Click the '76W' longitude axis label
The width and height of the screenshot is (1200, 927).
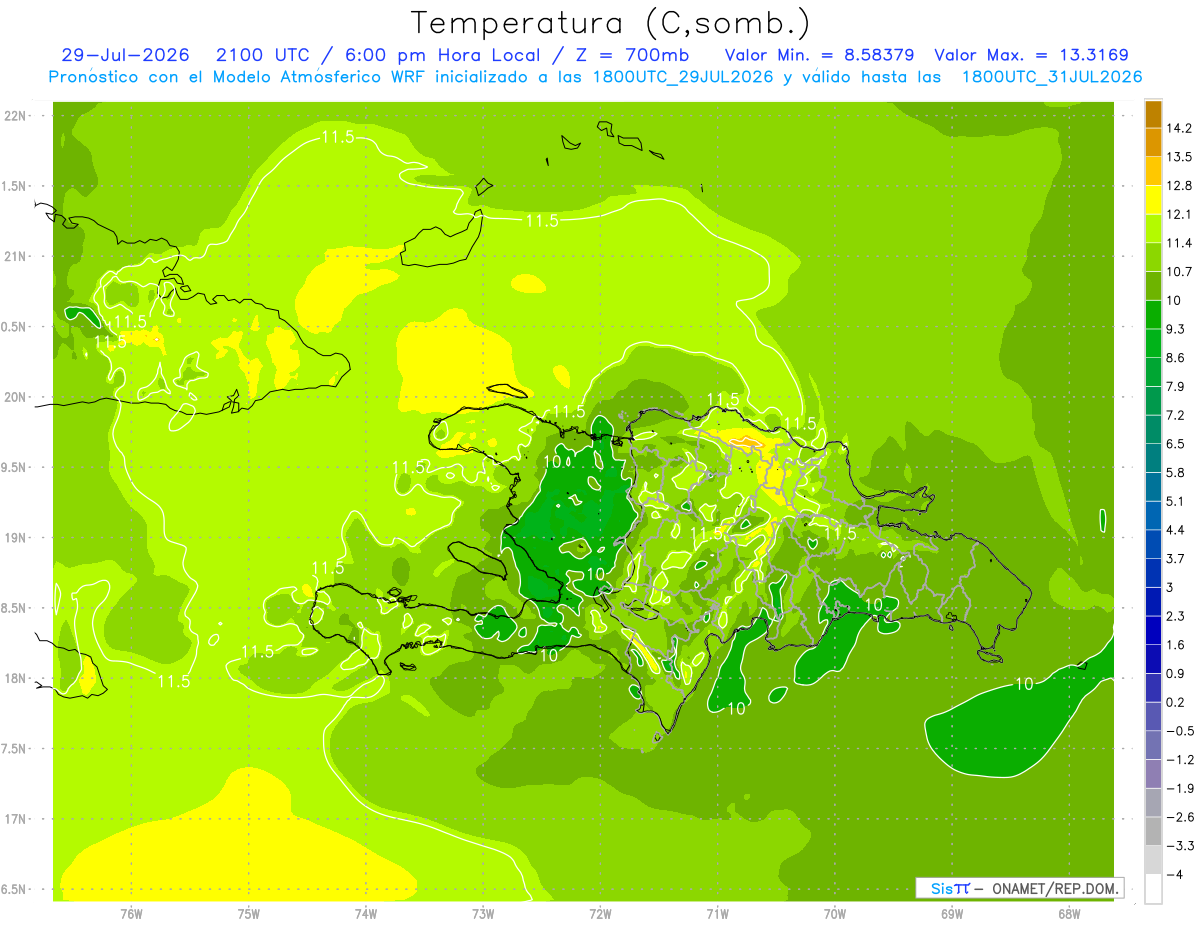click(131, 914)
